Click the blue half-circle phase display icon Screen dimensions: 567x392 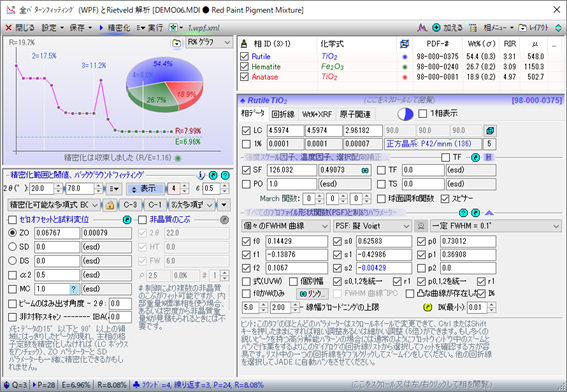click(405, 114)
